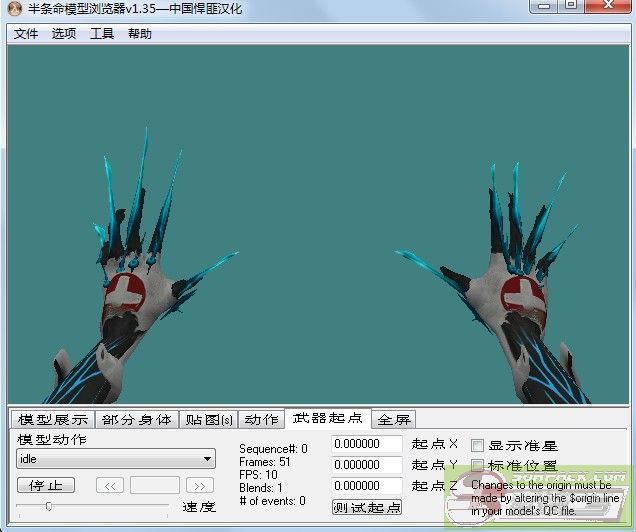636x532 pixels.
Task: Toggle the 标准位置 checkbox
Action: click(477, 466)
